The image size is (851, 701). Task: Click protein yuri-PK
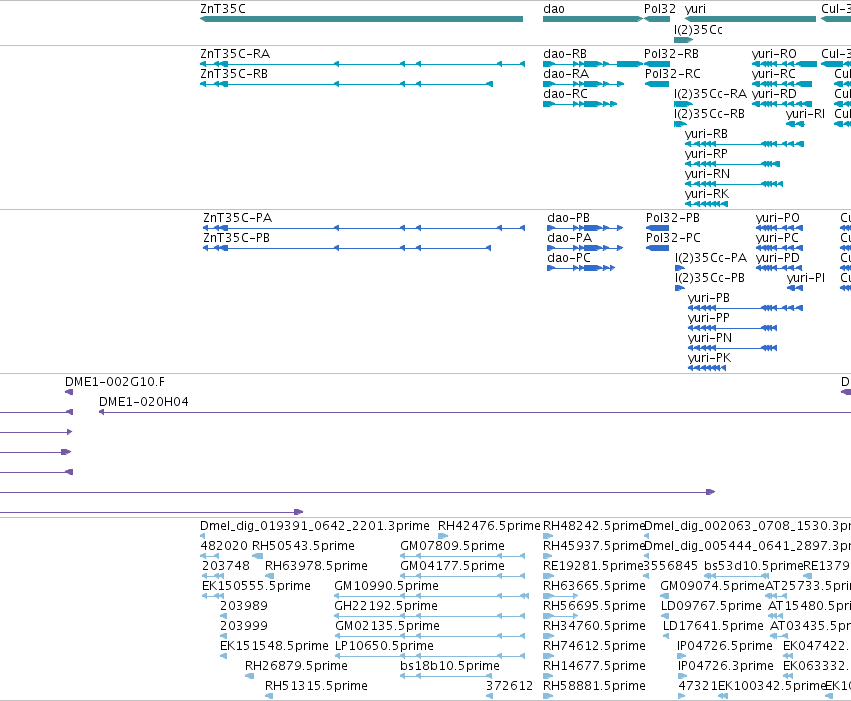coord(707,369)
